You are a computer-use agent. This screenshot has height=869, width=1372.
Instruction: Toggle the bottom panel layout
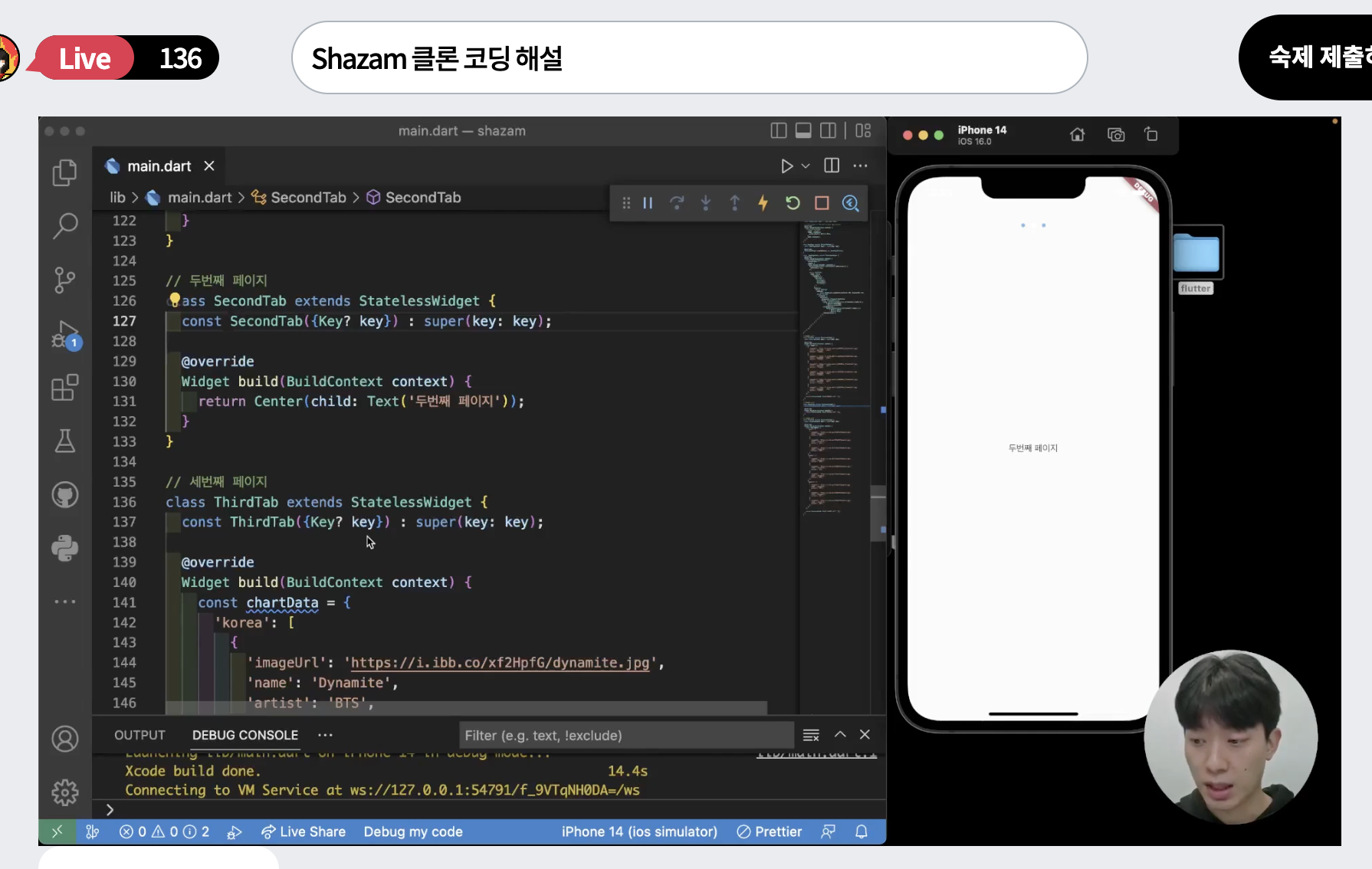pyautogui.click(x=803, y=131)
